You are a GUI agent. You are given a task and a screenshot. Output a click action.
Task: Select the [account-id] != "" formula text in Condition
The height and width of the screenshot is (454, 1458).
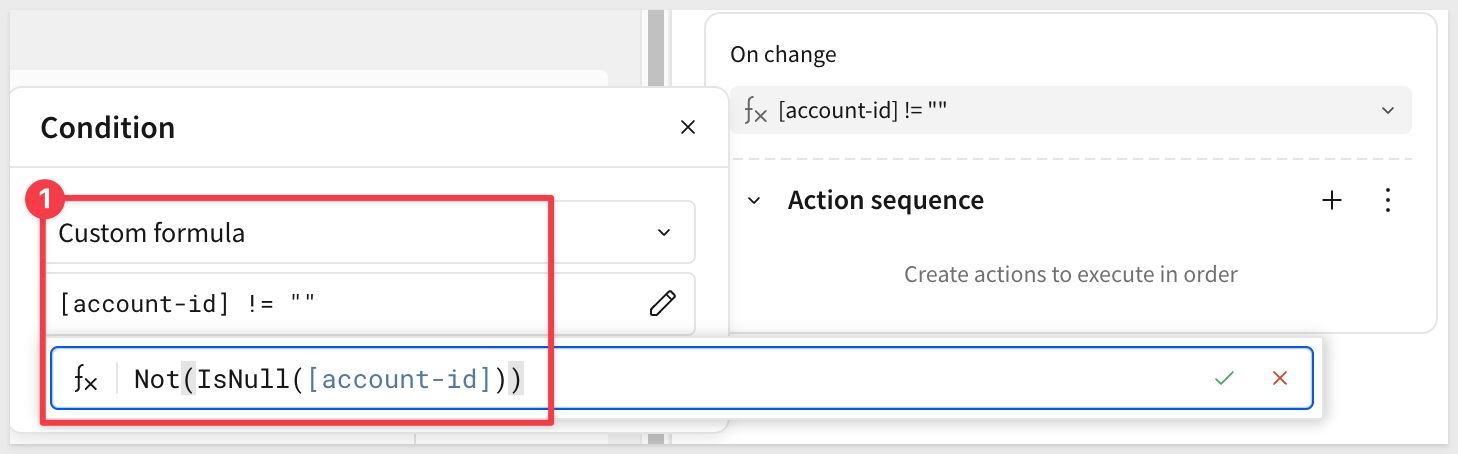[188, 303]
